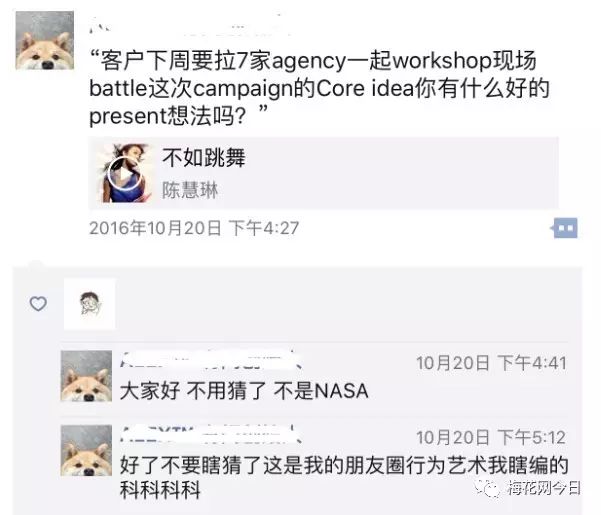
Task: Tap the comment time 10月20日 下午5:12
Action: [491, 437]
